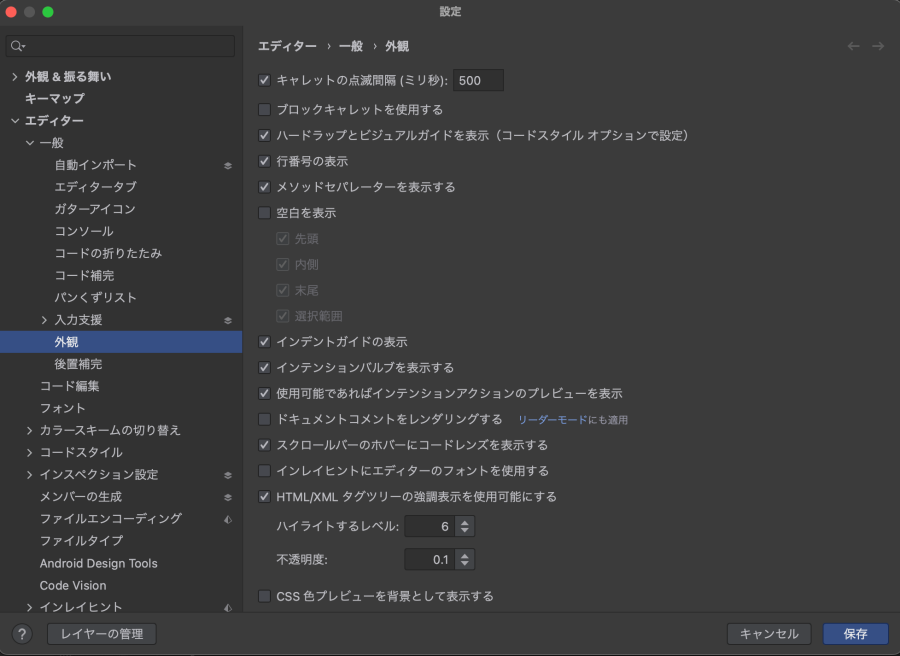Click project icon next to インレイヒント

(228, 607)
